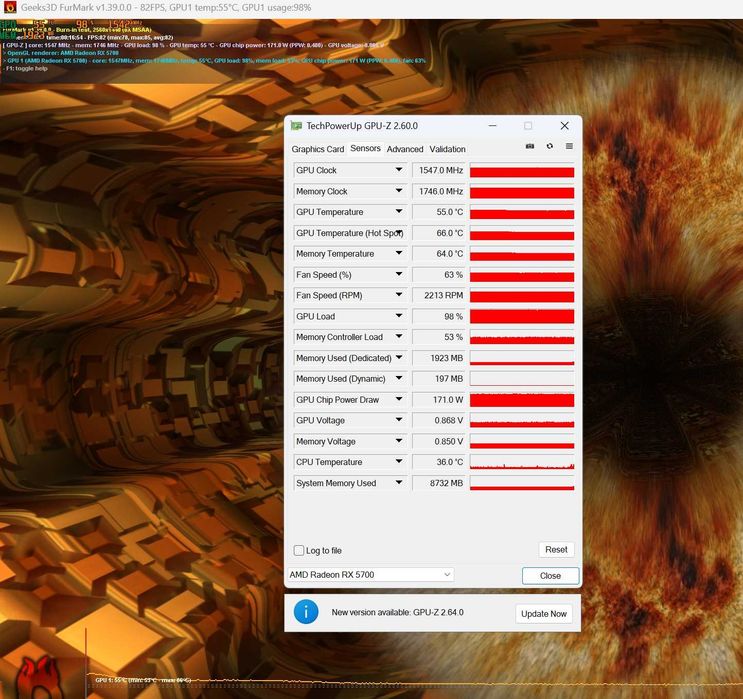This screenshot has height=699, width=743.
Task: Click the GPU-Z screenshot camera icon
Action: 530,146
